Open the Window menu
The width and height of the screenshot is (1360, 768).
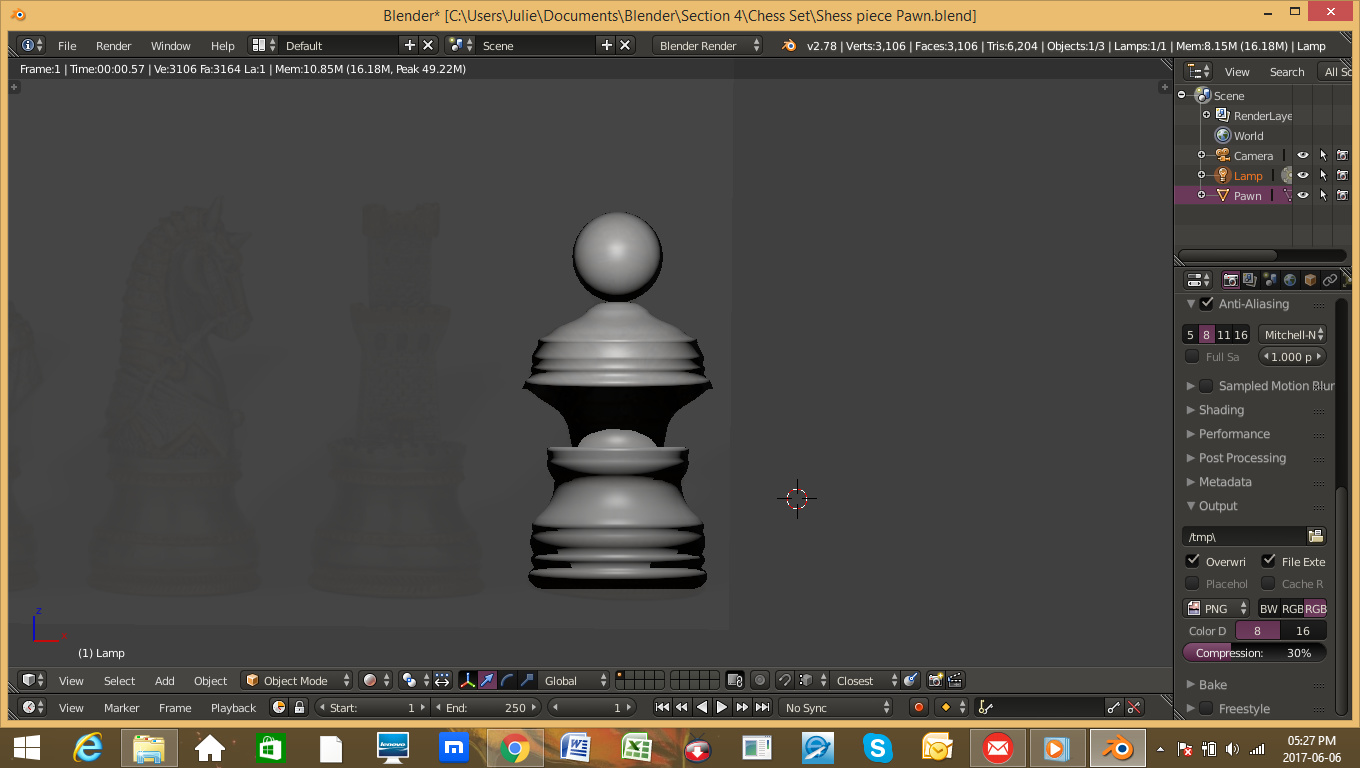pyautogui.click(x=171, y=45)
